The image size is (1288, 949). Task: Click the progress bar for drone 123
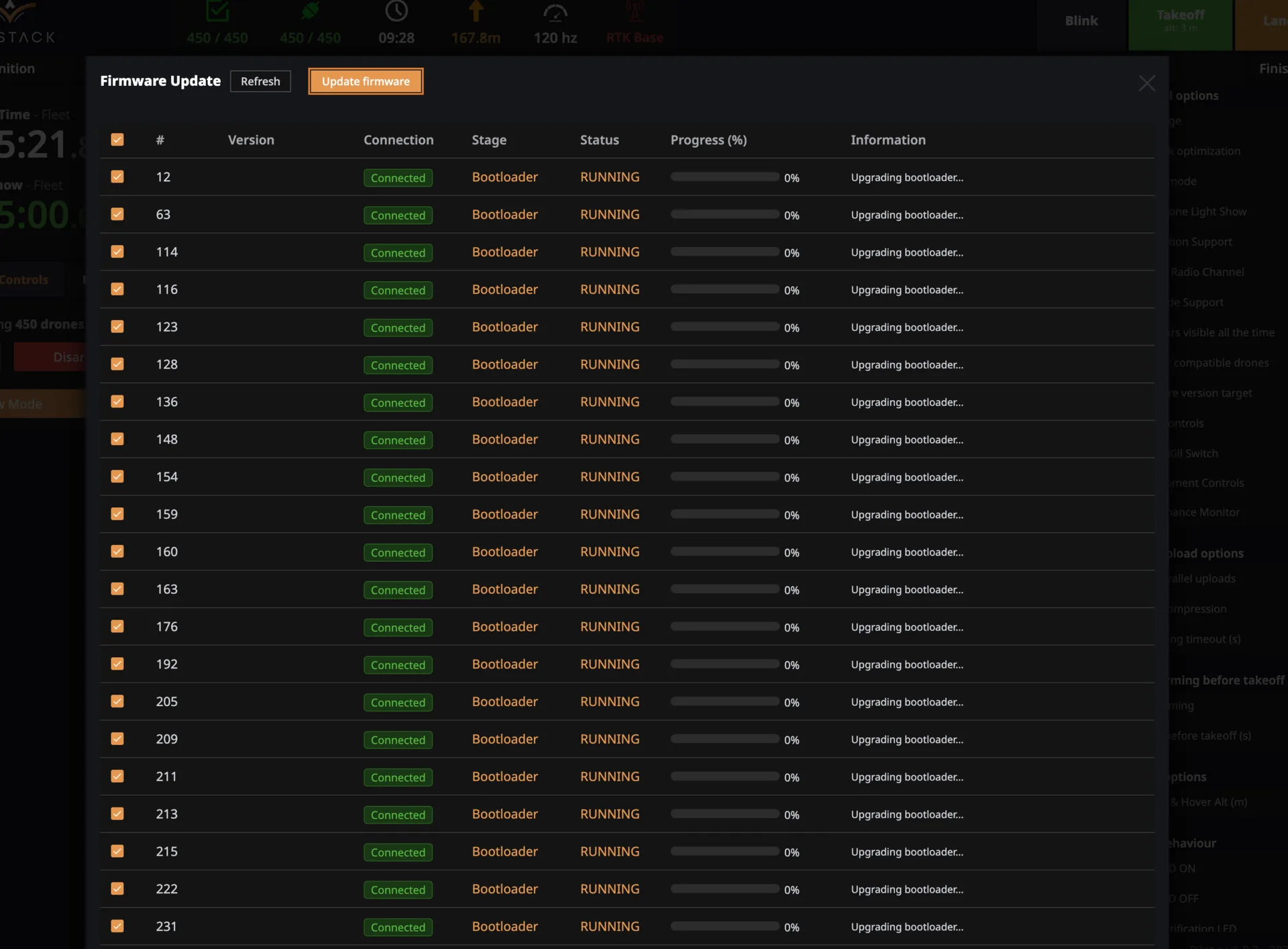[x=724, y=327]
